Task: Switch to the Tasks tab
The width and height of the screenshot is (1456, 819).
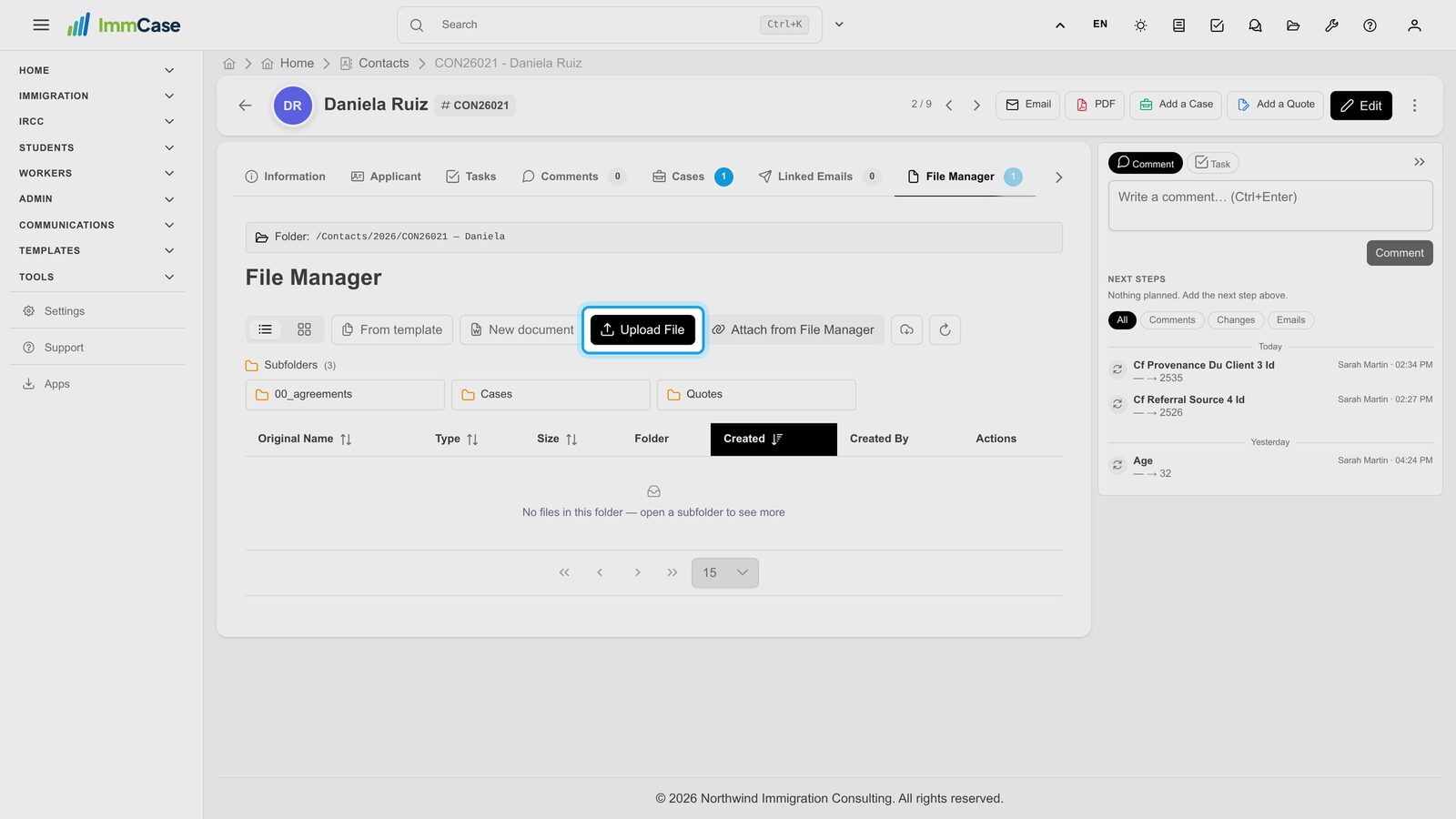Action: (471, 177)
